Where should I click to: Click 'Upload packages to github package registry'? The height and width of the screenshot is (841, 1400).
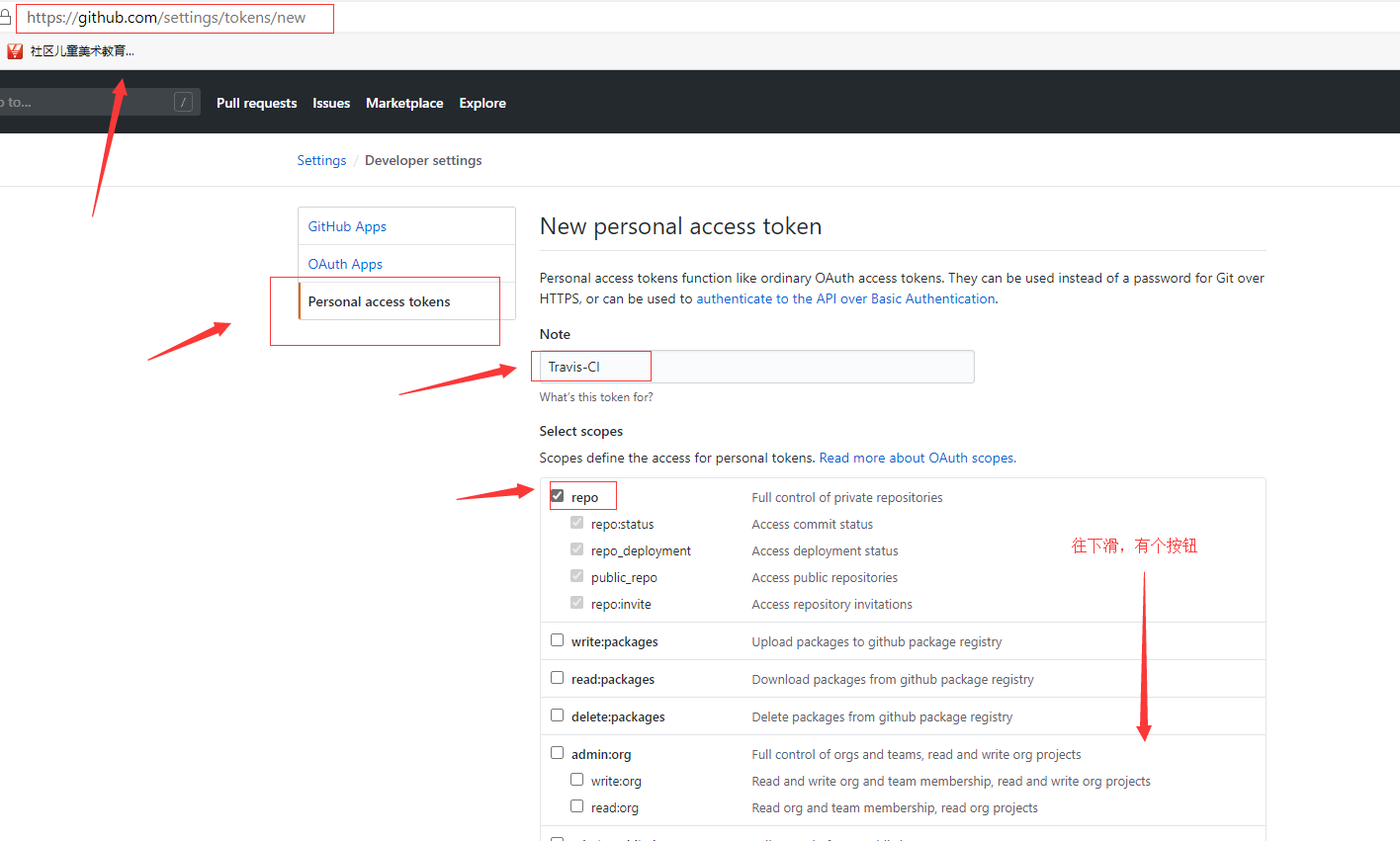[877, 641]
